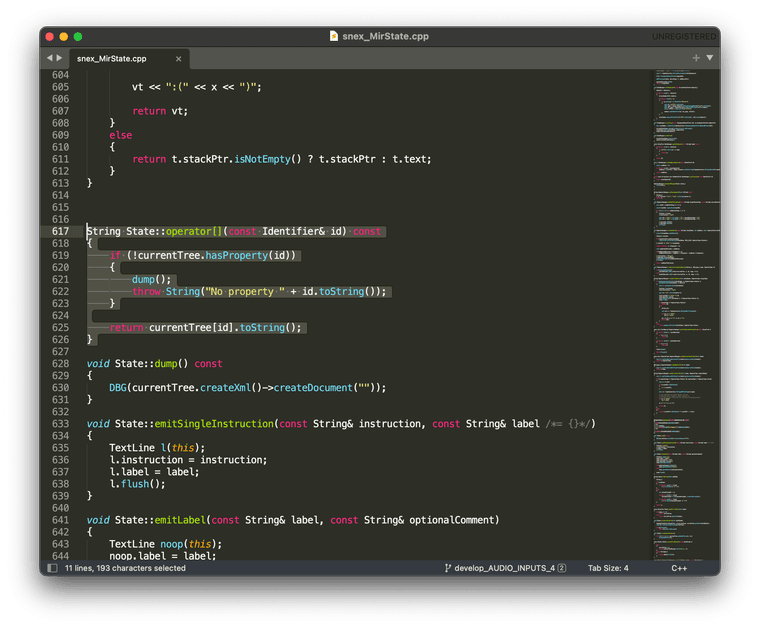Click 'emitLabel' function name on line 641
Image resolution: width=760 pixels, height=628 pixels.
click(180, 520)
